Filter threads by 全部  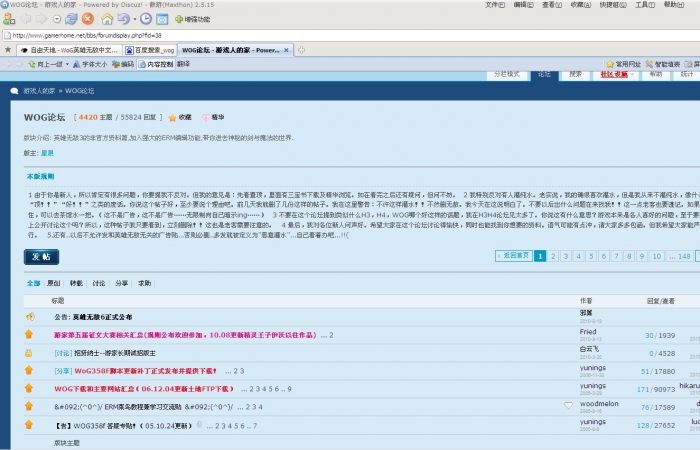33,283
